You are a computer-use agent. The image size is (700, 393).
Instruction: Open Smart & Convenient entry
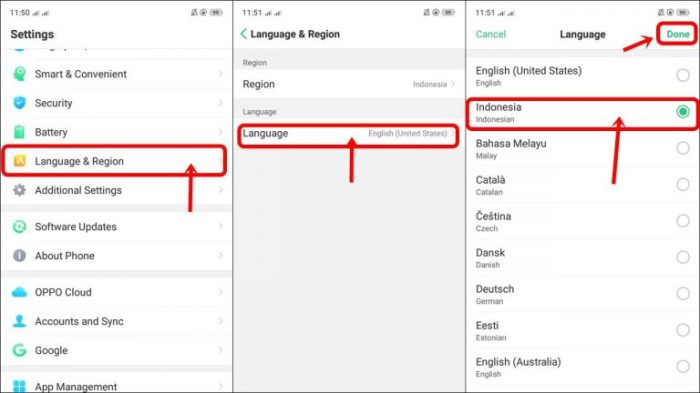click(x=116, y=74)
